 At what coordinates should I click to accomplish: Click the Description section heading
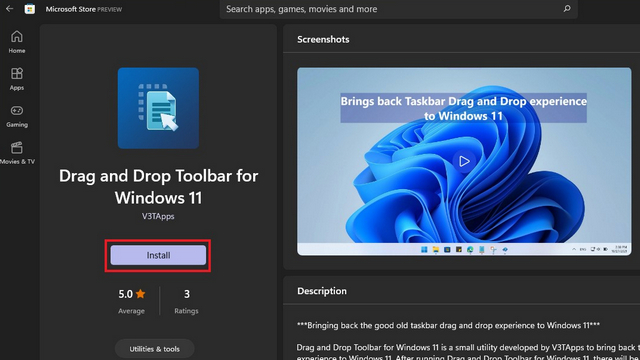(x=322, y=291)
